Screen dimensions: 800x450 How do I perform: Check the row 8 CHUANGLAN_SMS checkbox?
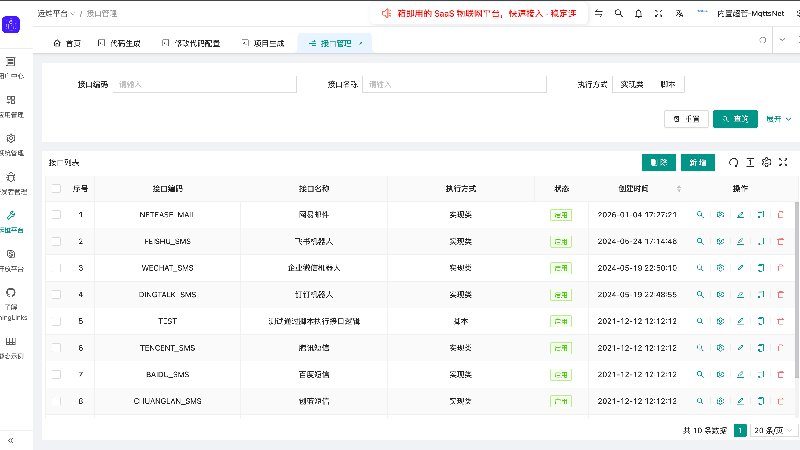pyautogui.click(x=56, y=401)
